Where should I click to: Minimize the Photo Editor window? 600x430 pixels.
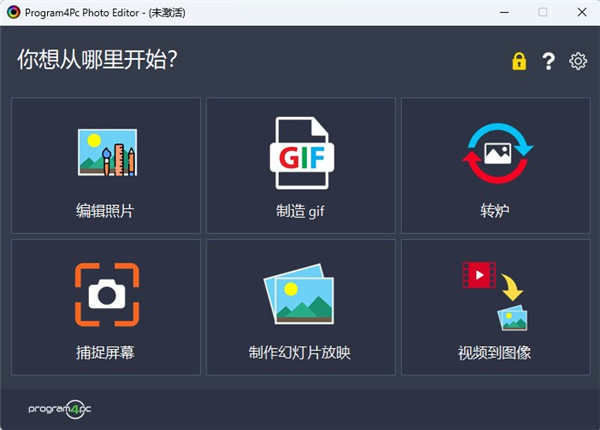[x=504, y=12]
